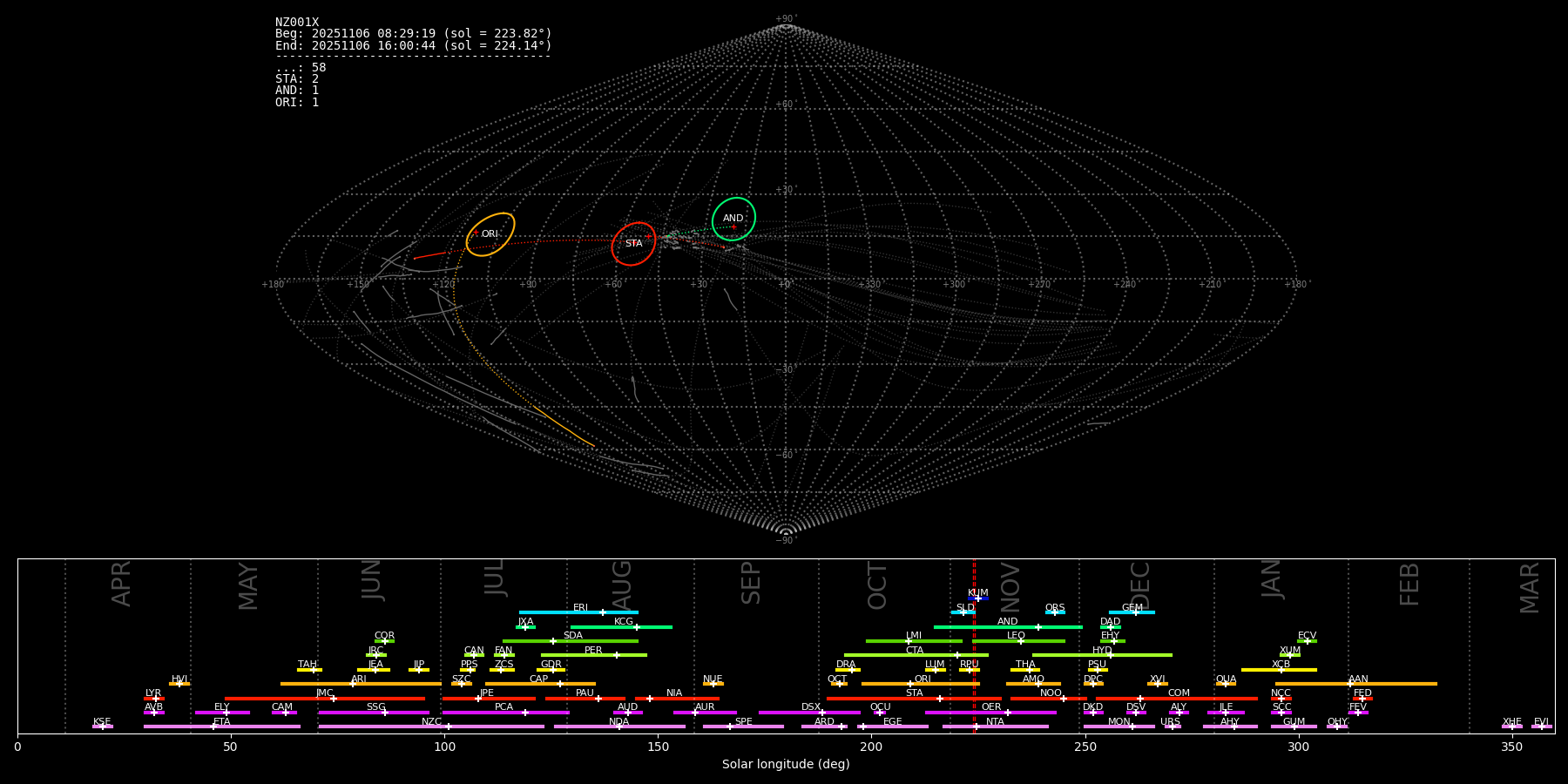Select the CTA shower bar
The height and width of the screenshot is (784, 1568).
click(916, 655)
